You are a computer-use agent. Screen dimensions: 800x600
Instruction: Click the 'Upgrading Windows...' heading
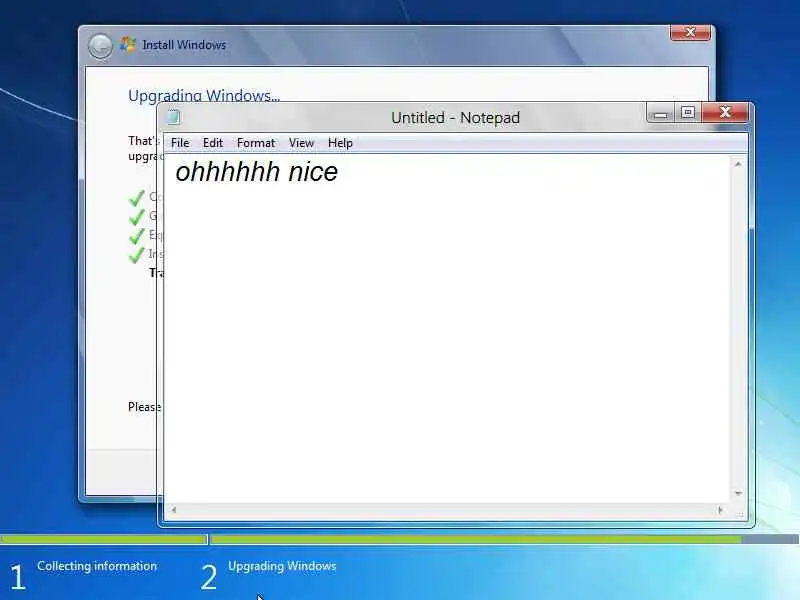pos(204,95)
